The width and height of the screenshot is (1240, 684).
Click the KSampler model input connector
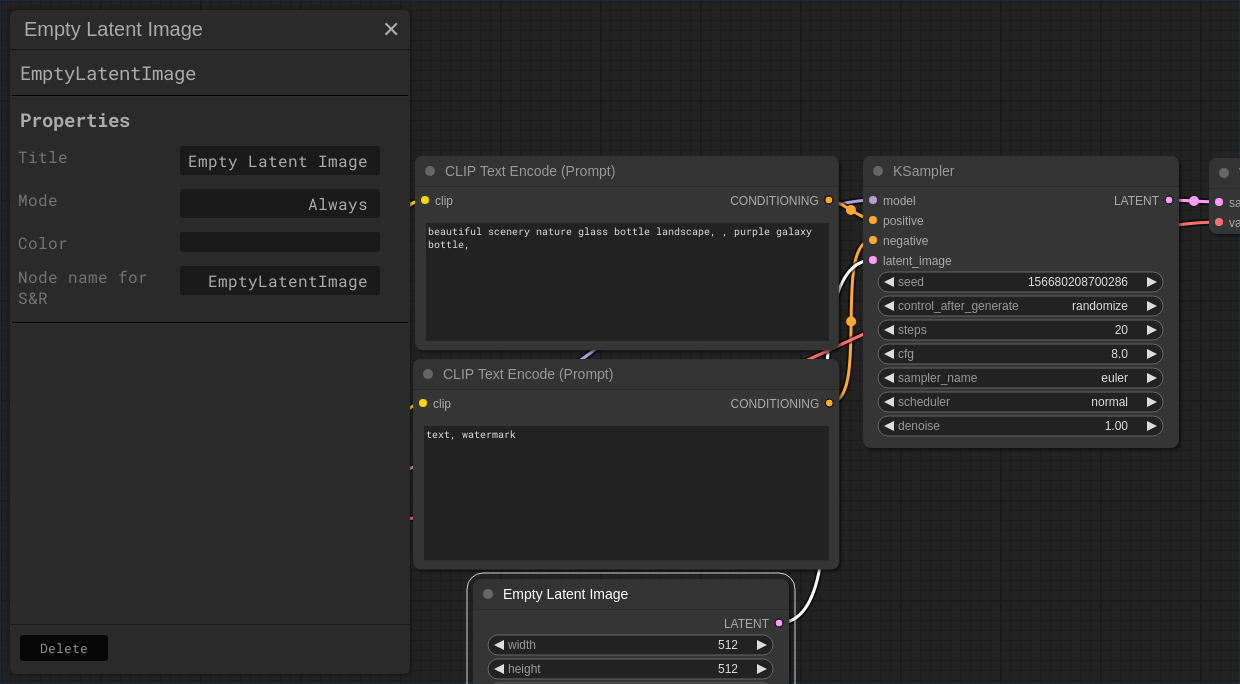[x=873, y=200]
